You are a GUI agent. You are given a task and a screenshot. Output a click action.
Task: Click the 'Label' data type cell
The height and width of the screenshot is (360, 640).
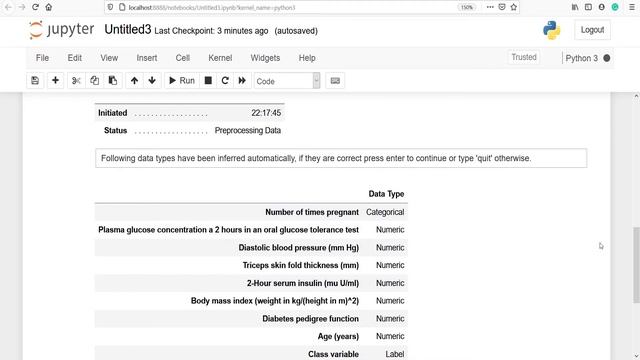pyautogui.click(x=395, y=354)
